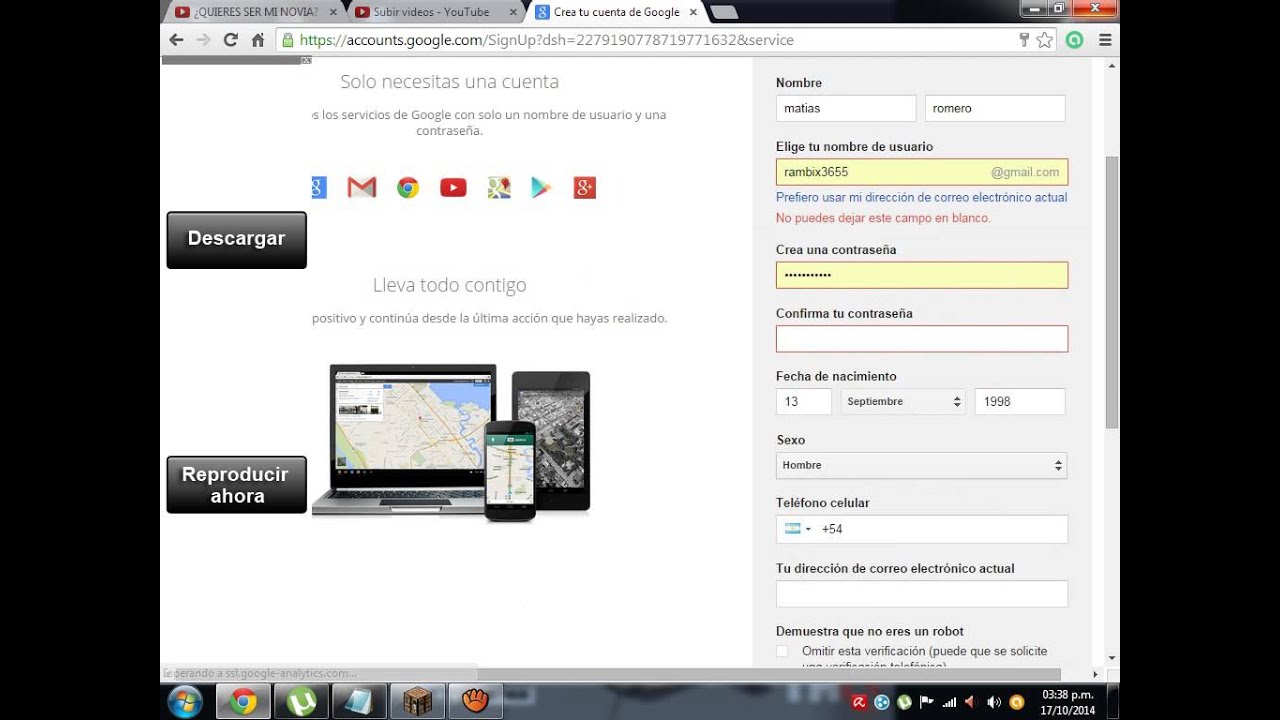Click the 'Solo necesitas una cuenta' heading
Screen dimensions: 1280x720
(449, 82)
